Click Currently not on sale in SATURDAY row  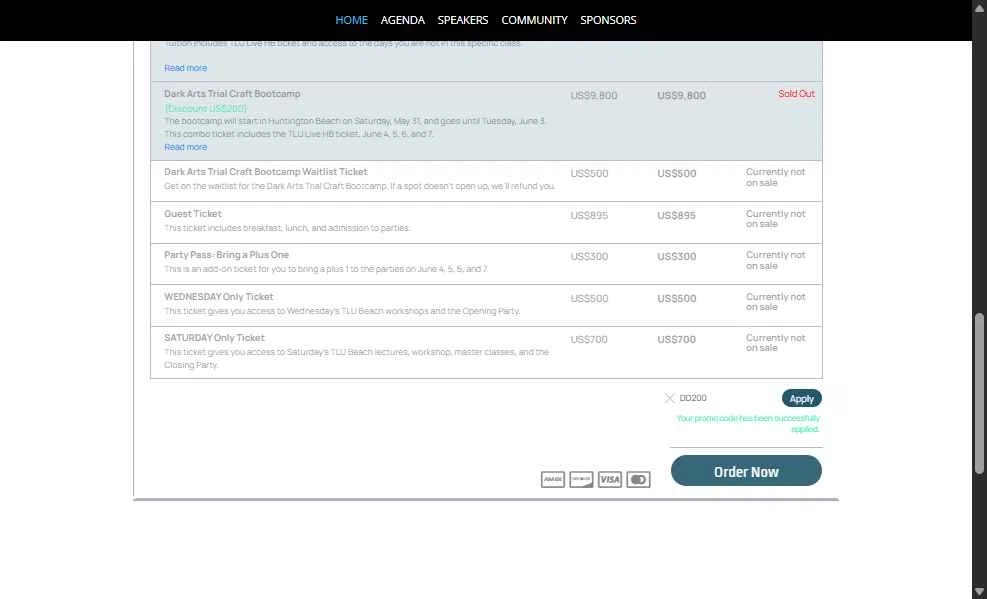[776, 343]
